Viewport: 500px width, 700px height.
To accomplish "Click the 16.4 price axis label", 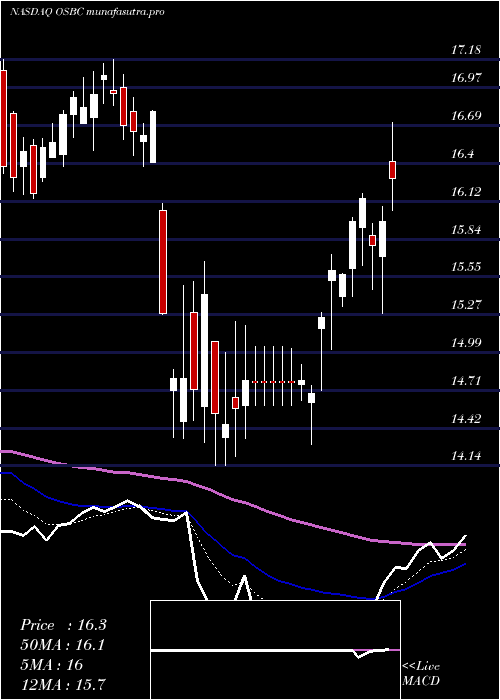I will [462, 154].
